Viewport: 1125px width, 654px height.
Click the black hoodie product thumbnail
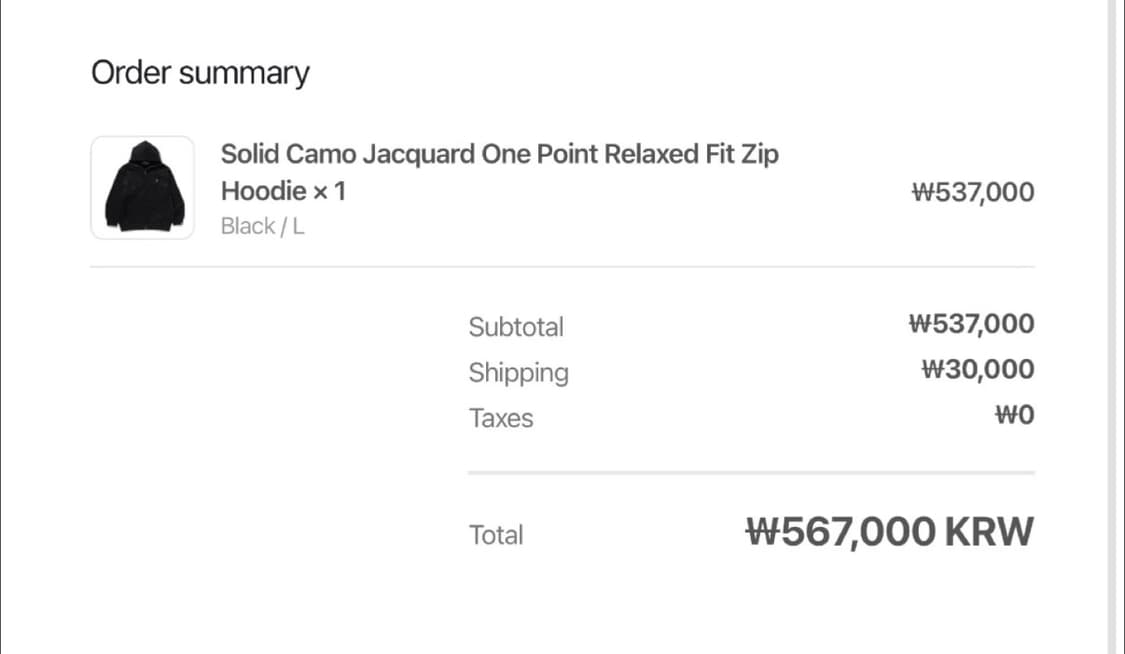(142, 187)
